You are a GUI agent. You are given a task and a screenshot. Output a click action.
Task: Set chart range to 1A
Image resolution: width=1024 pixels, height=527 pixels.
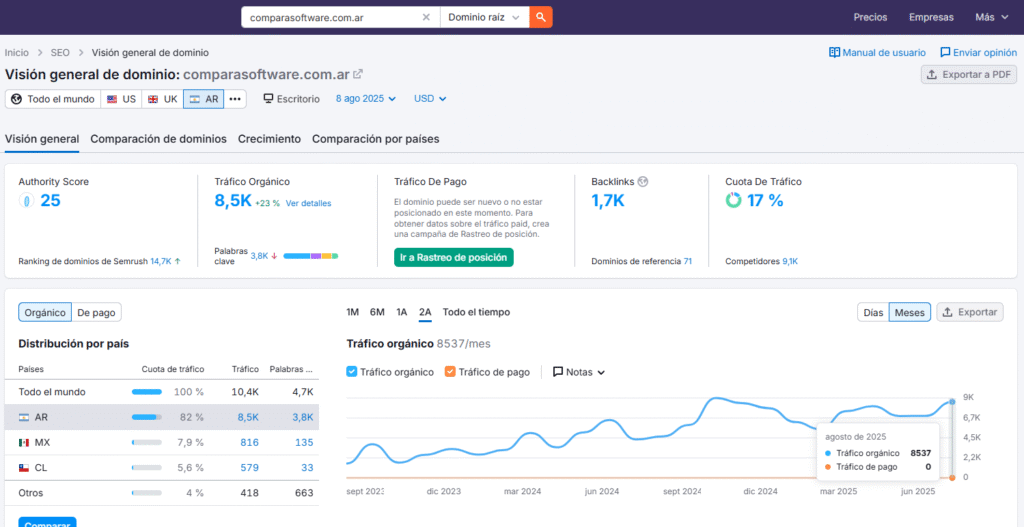pos(402,312)
